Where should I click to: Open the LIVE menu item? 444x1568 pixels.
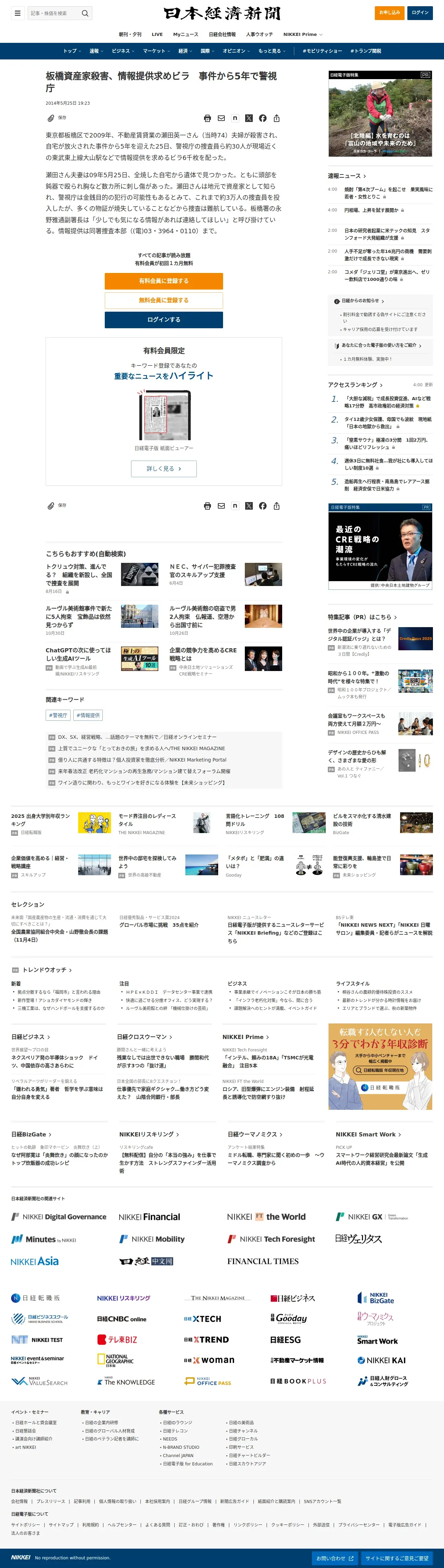tap(157, 35)
